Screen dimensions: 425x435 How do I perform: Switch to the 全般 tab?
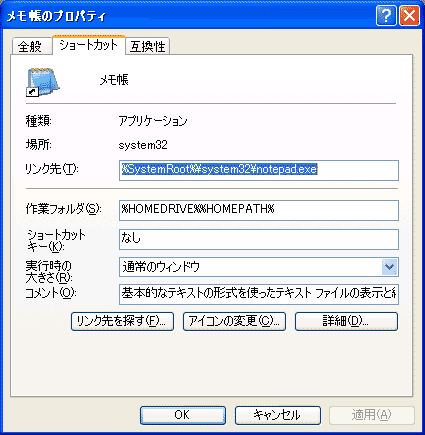point(32,46)
